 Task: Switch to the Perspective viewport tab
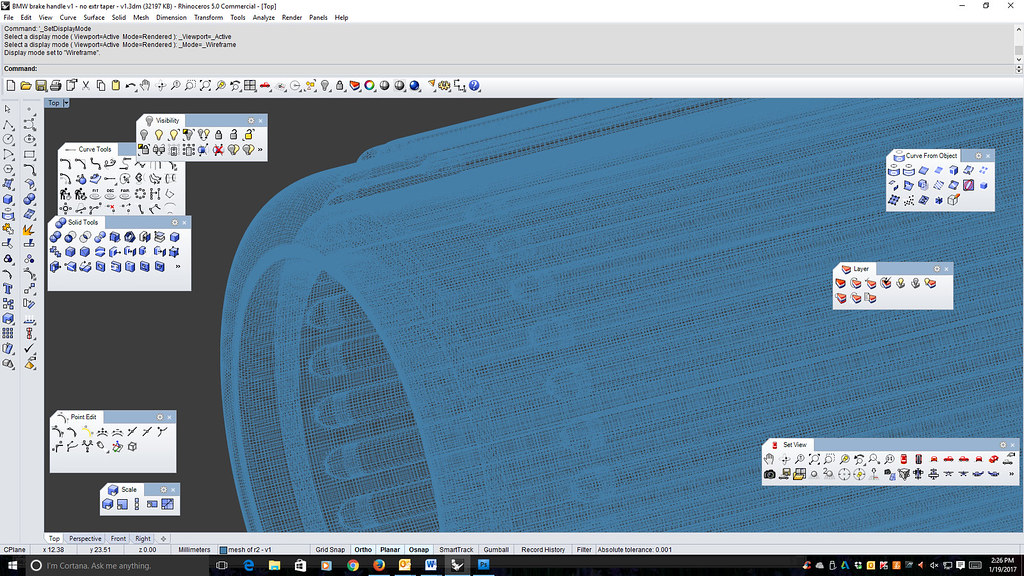click(x=85, y=539)
